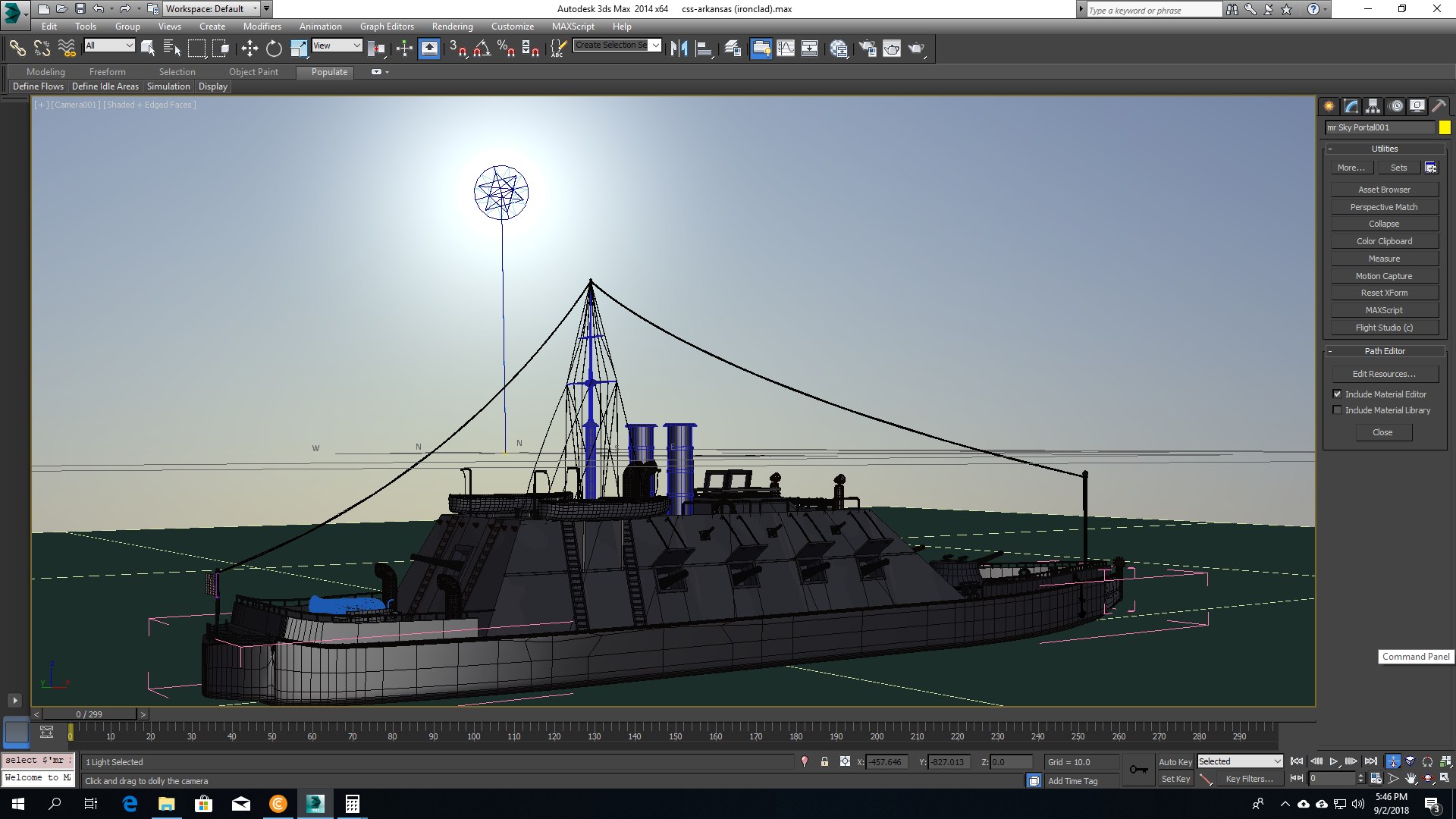Click the Reset XForm button
The image size is (1456, 819).
coord(1384,293)
